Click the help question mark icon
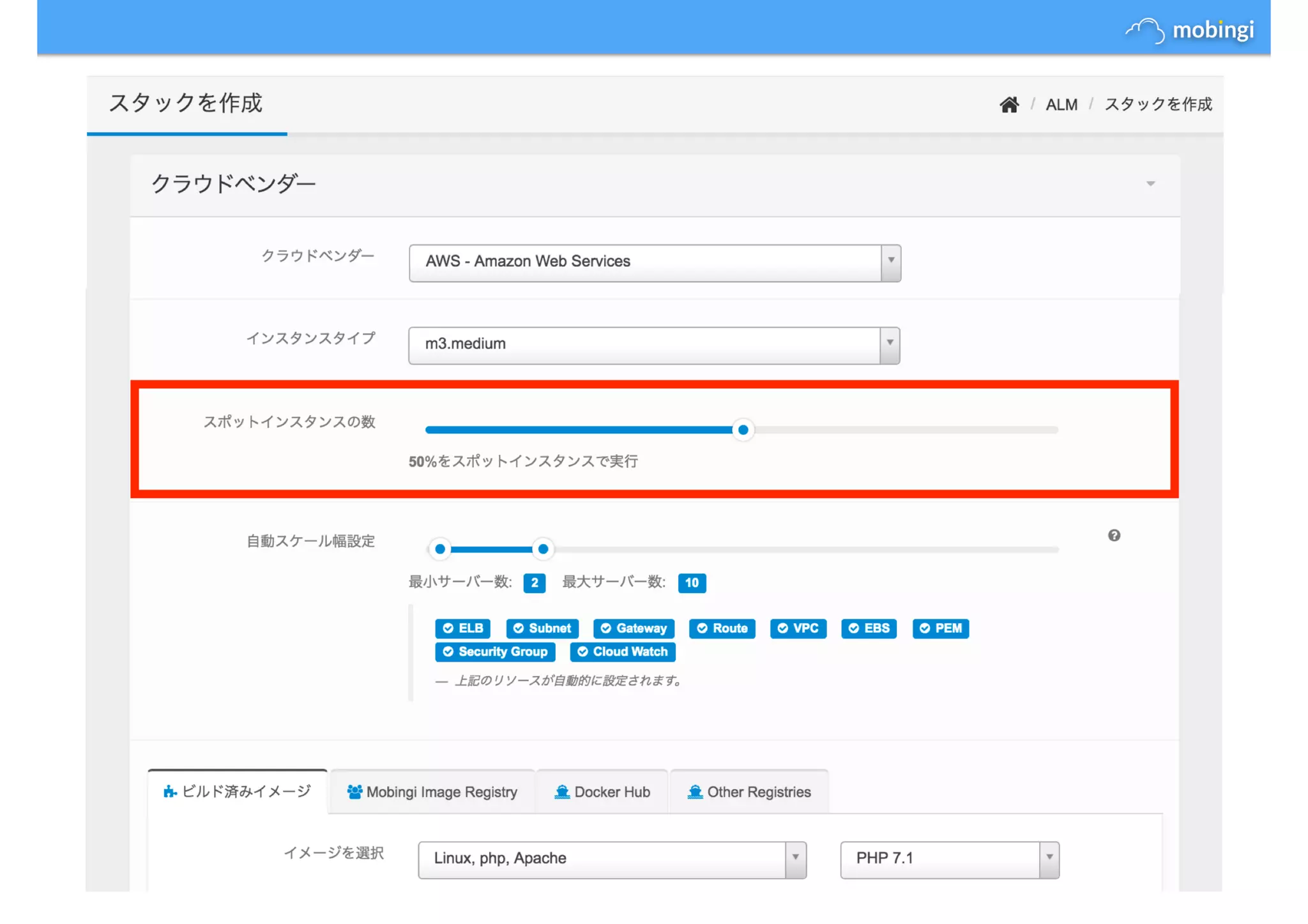Viewport: 1308px width, 924px height. pyautogui.click(x=1114, y=536)
